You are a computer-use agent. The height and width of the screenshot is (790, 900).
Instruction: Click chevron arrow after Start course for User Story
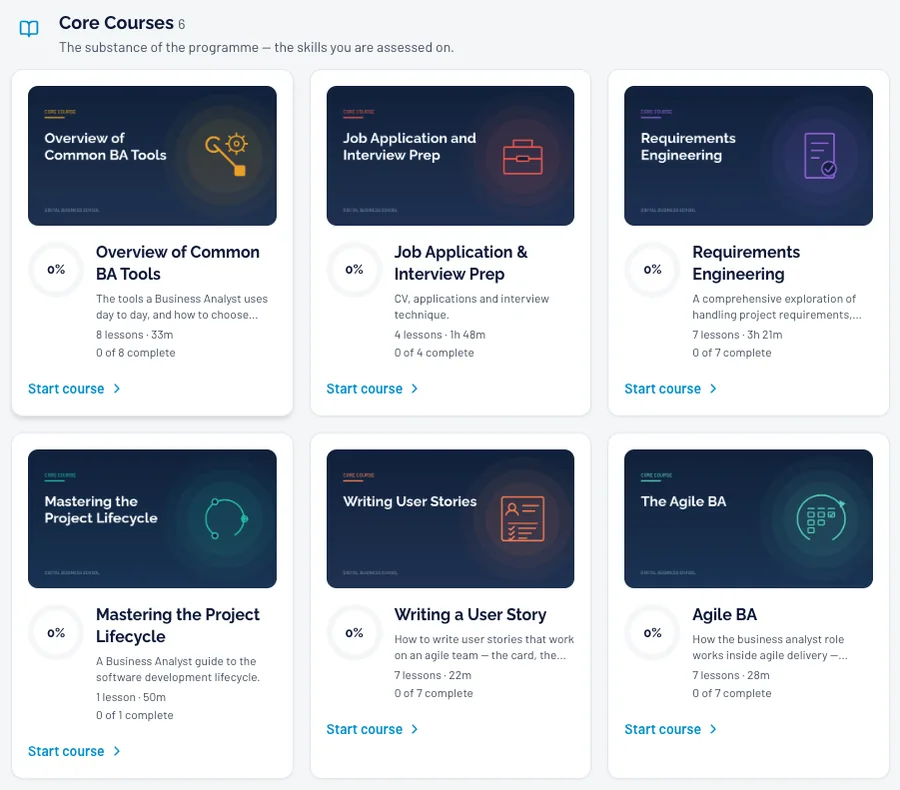point(415,729)
